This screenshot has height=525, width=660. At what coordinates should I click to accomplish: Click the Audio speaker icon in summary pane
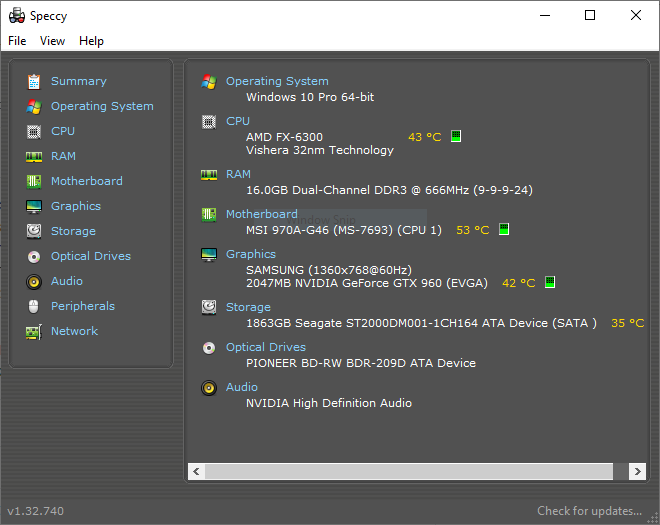click(209, 388)
